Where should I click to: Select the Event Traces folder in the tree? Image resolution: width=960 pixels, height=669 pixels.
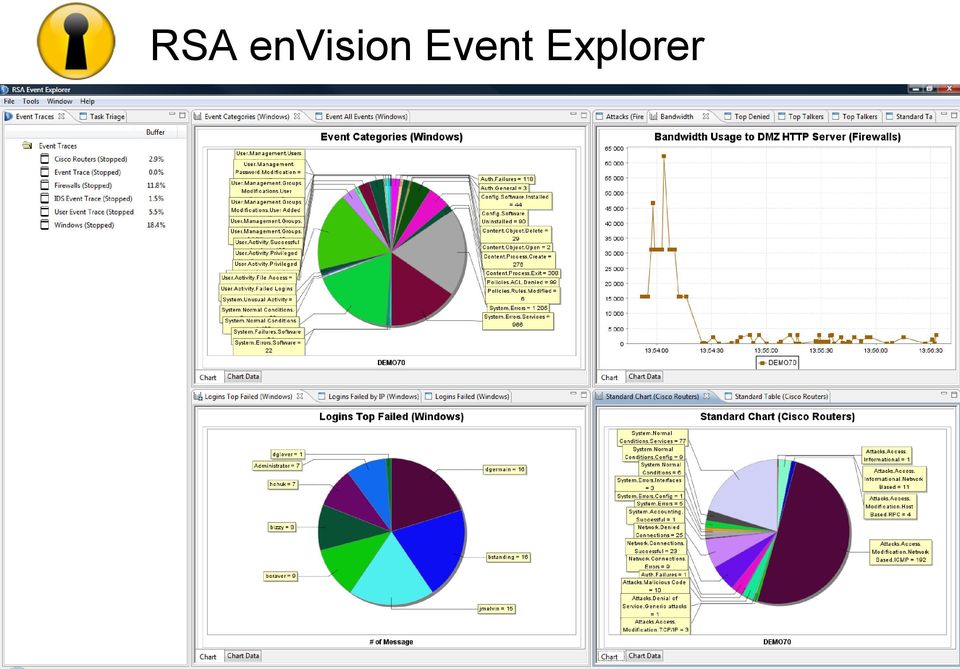(x=50, y=146)
